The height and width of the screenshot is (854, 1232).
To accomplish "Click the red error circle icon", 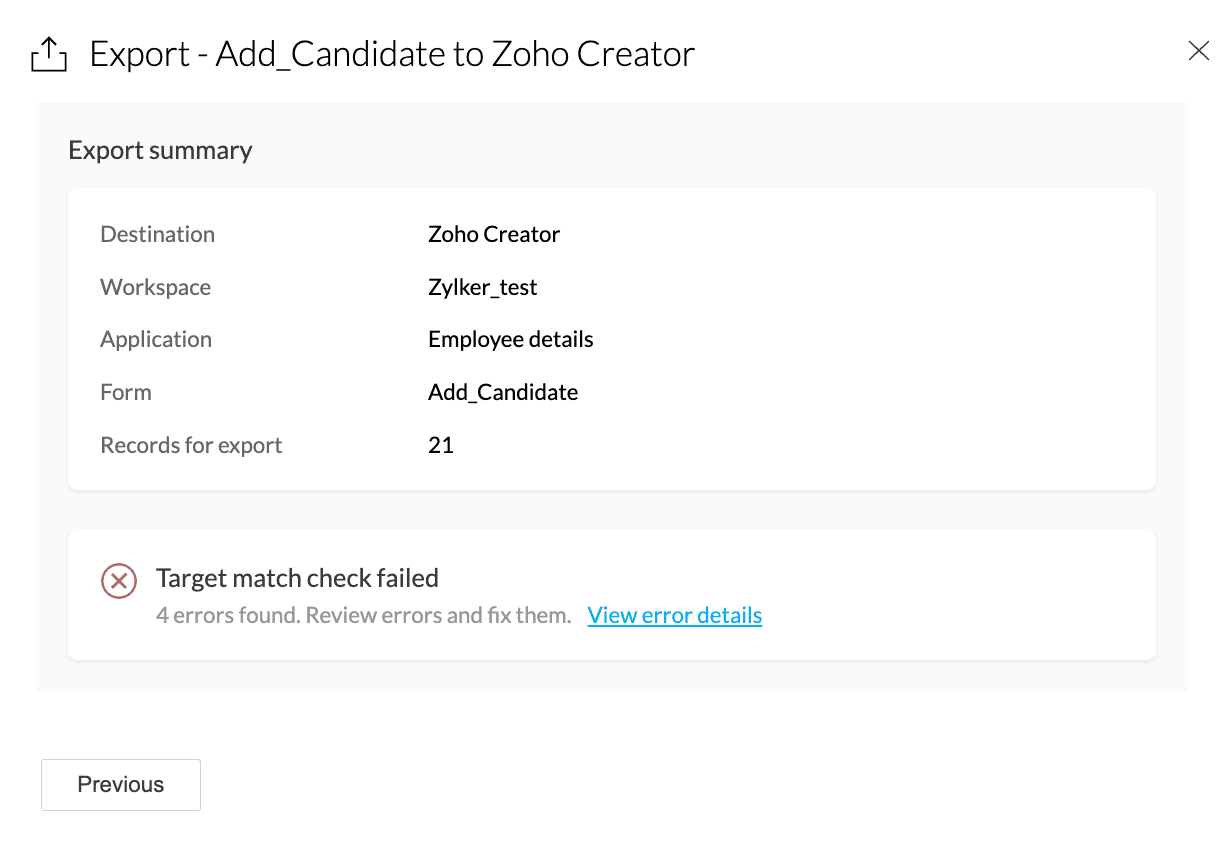I will [x=119, y=580].
